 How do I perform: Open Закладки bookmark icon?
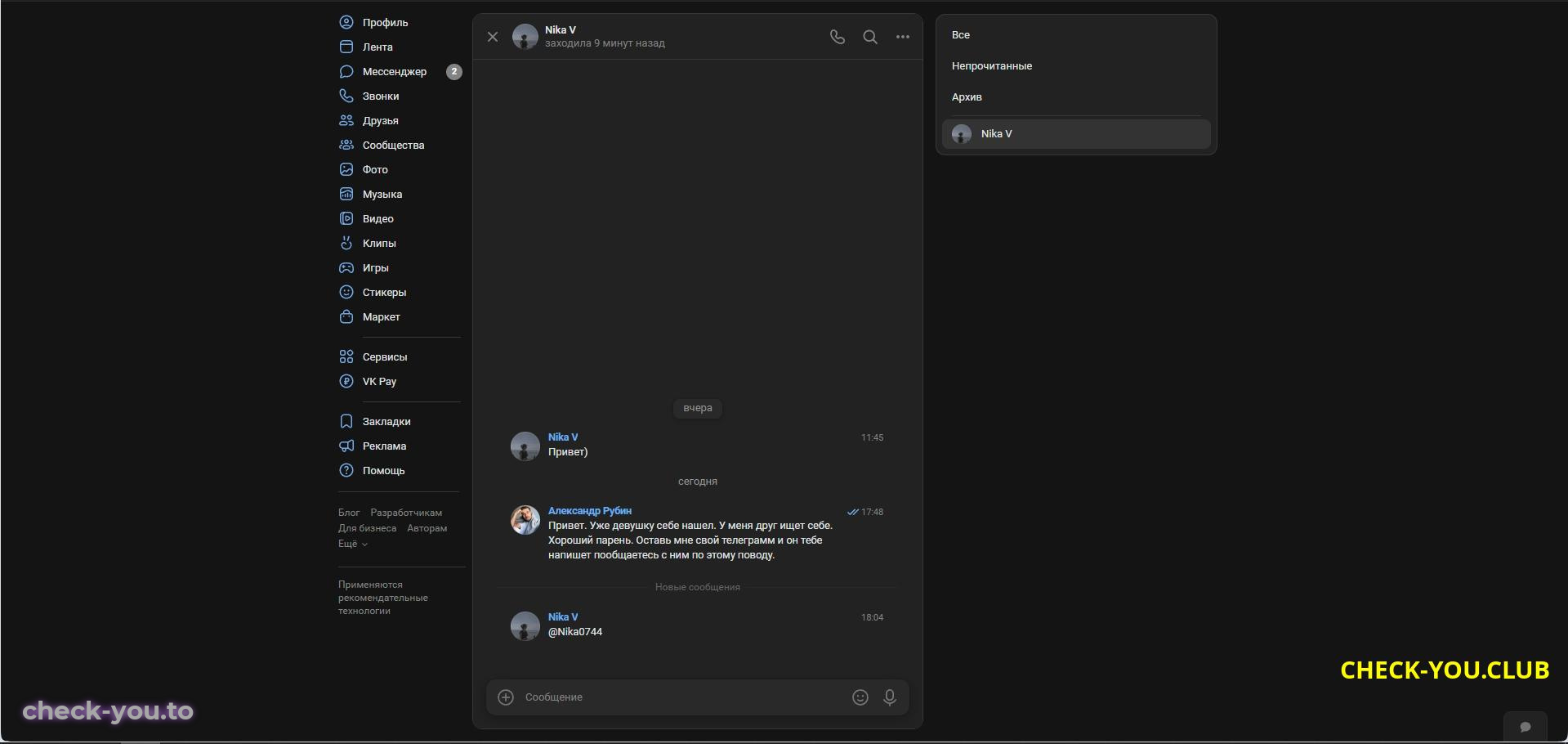[346, 421]
